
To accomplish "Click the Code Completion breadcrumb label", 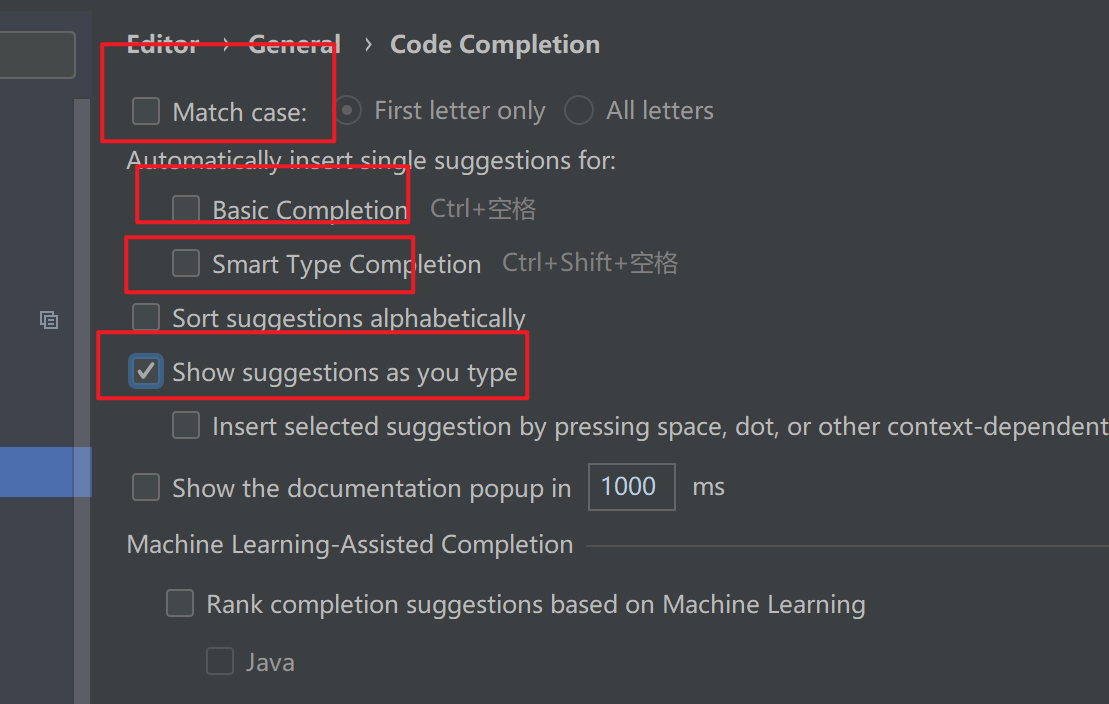I will coord(494,44).
